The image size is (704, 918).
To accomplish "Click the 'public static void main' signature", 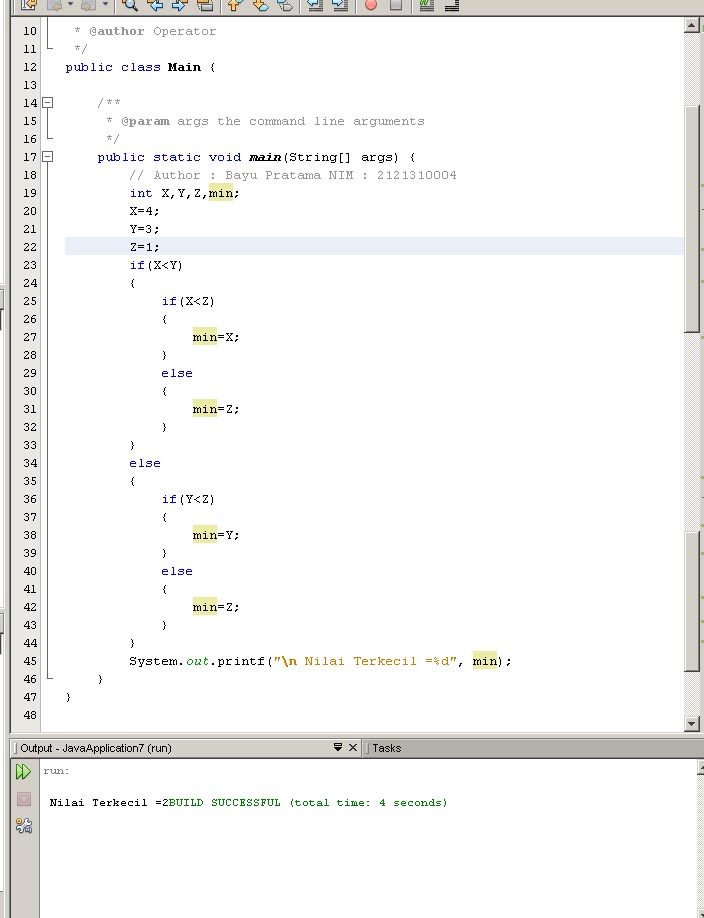I will point(257,157).
